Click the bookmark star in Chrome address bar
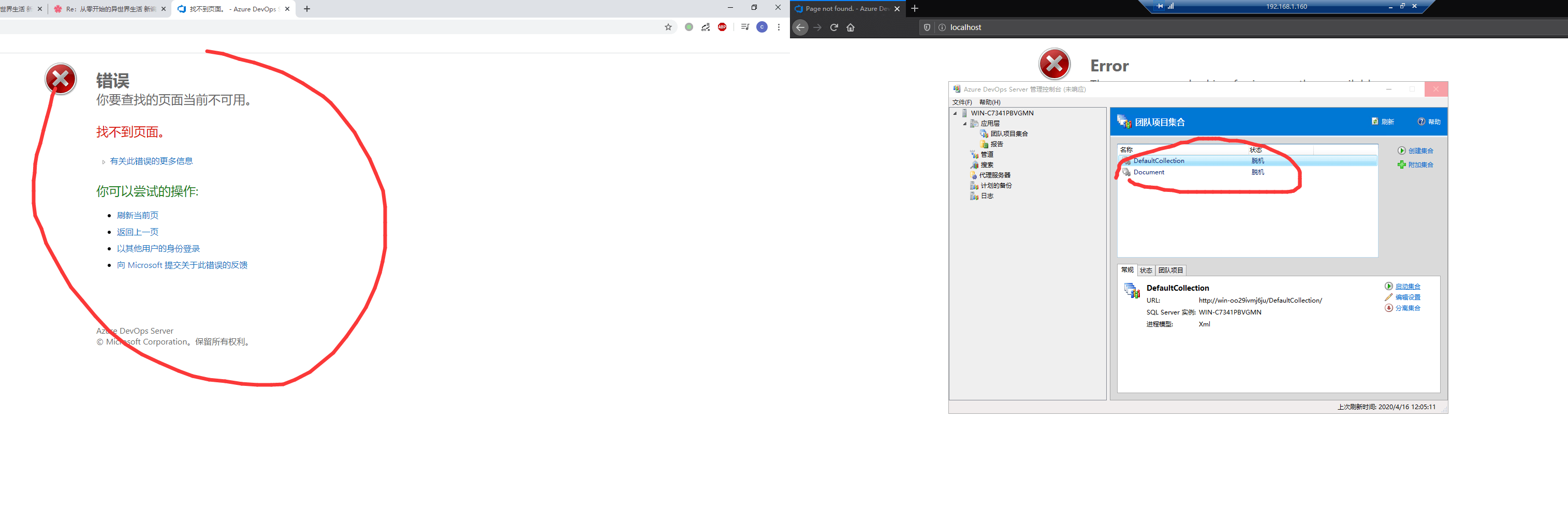 [x=668, y=27]
